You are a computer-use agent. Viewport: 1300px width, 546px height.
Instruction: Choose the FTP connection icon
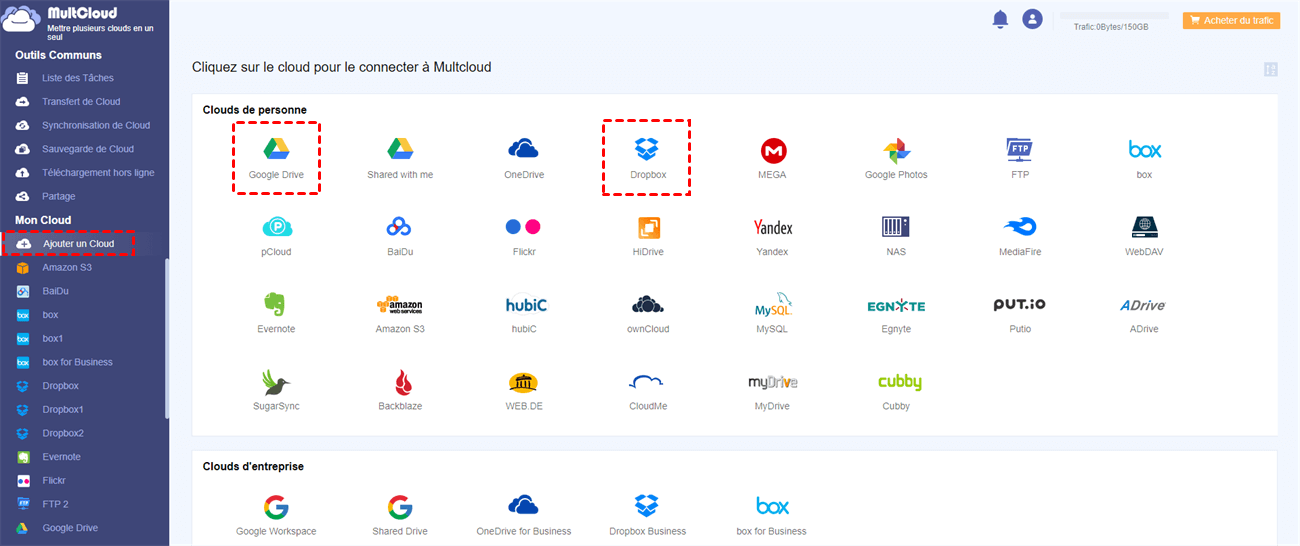[x=1019, y=150]
